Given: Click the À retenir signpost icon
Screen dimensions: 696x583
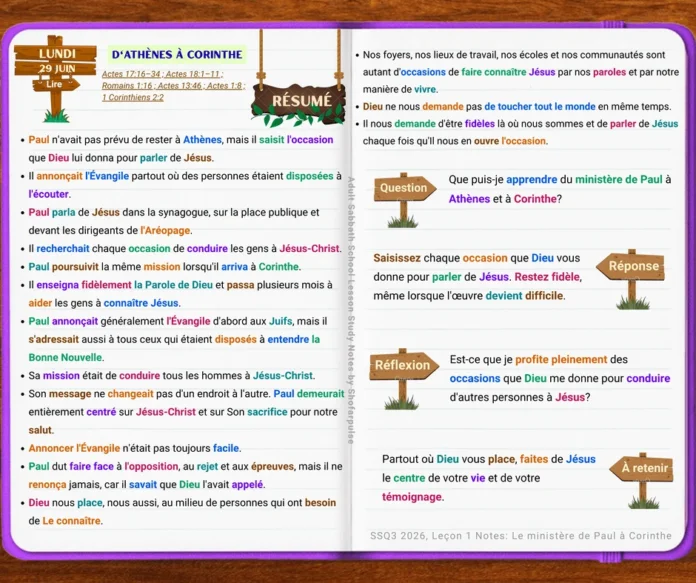Looking at the screenshot, I should (642, 480).
